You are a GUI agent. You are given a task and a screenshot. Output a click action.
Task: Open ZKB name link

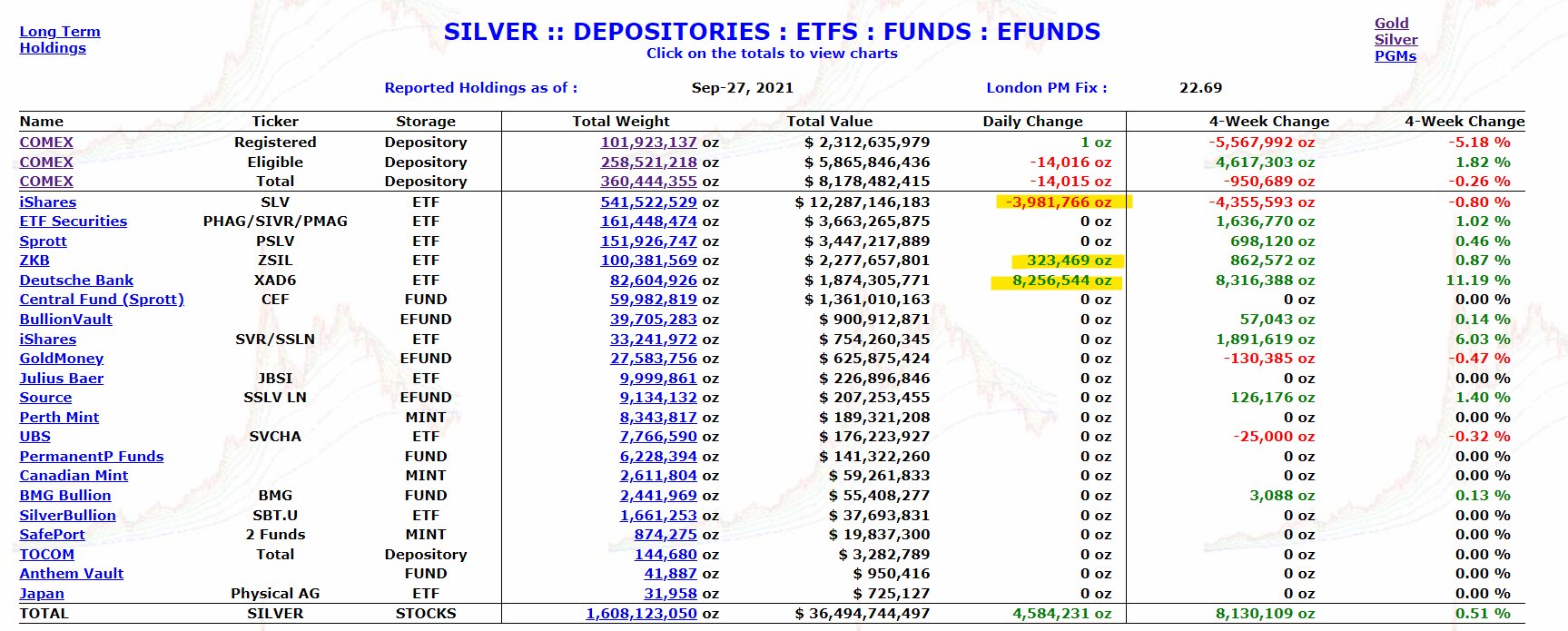tap(35, 261)
